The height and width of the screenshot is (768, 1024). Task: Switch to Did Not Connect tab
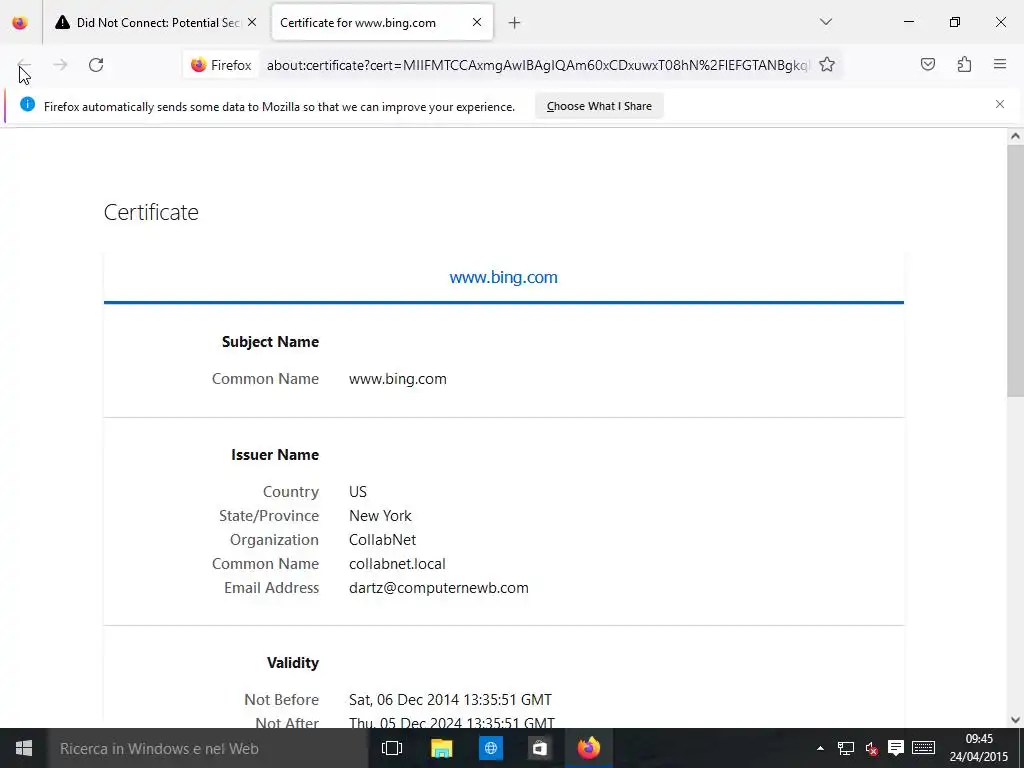click(x=158, y=23)
